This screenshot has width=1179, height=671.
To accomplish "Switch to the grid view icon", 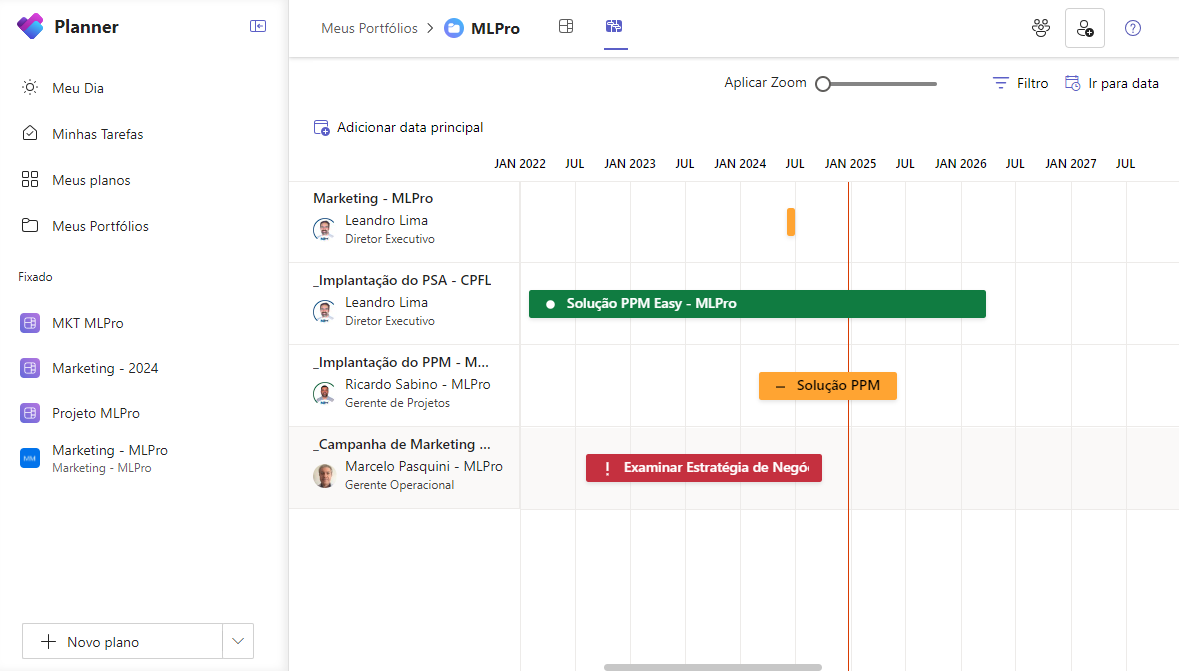I will (566, 27).
